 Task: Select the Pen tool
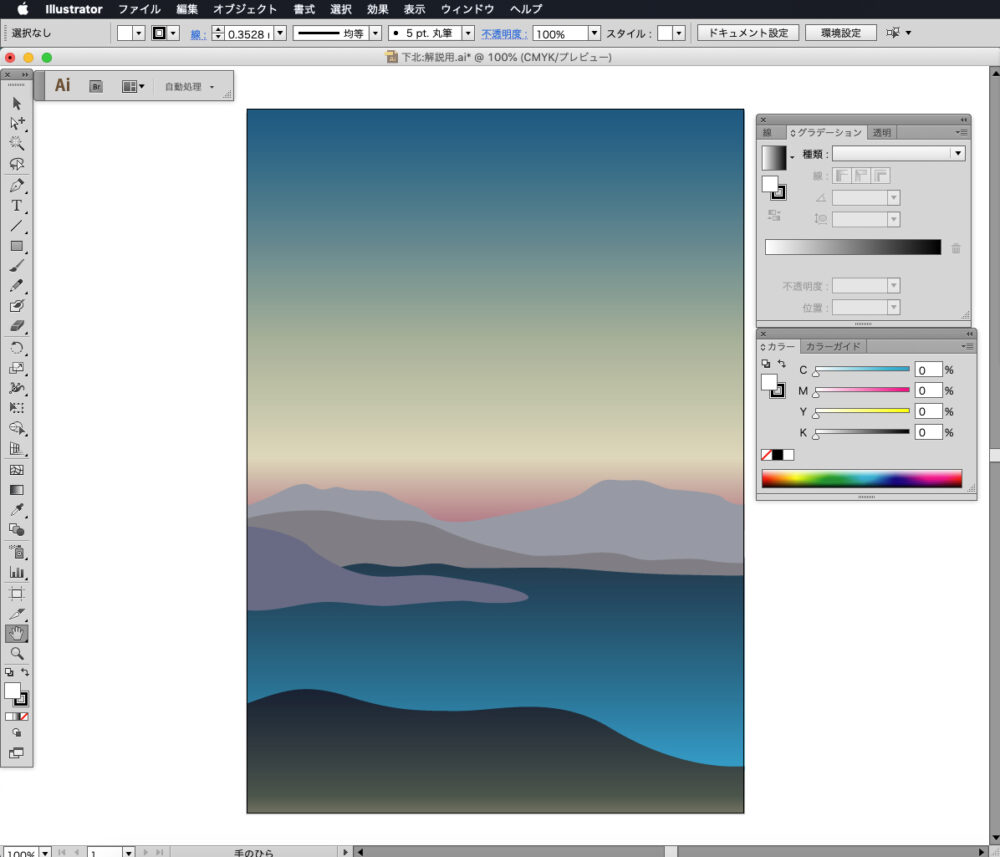[x=17, y=186]
